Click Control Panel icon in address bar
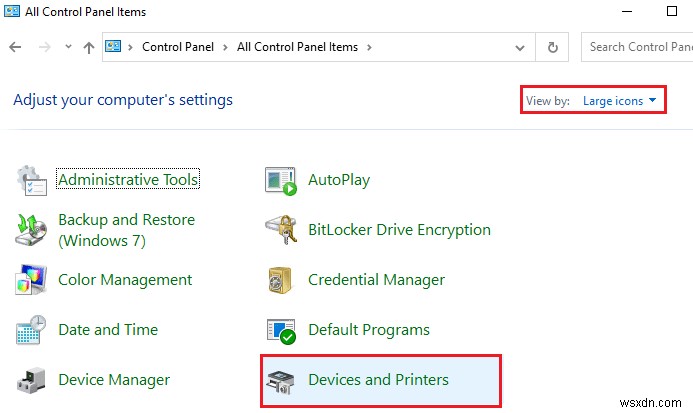Image resolution: width=693 pixels, height=413 pixels. point(113,46)
